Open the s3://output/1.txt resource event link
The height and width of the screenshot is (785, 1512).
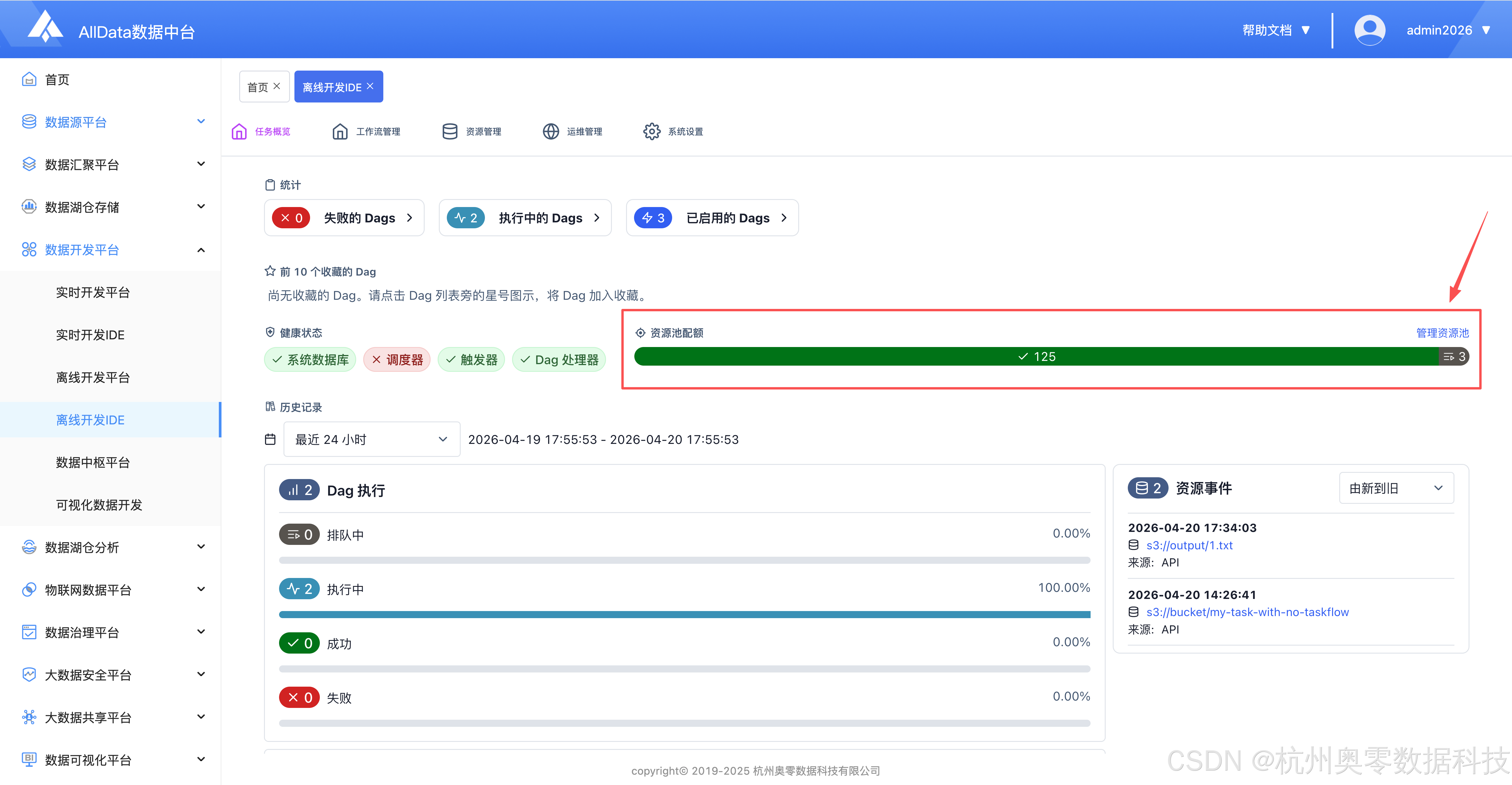1189,545
